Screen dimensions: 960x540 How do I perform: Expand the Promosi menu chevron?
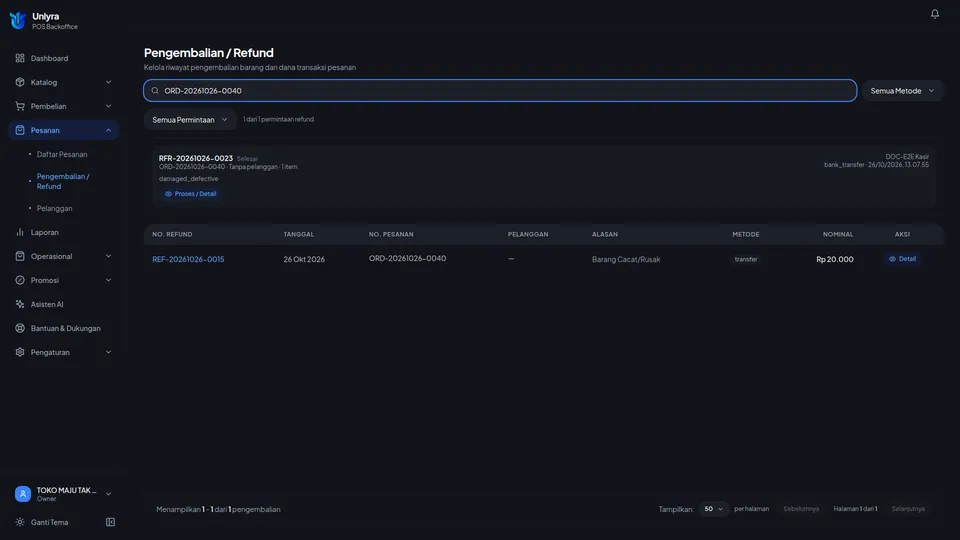(x=108, y=280)
